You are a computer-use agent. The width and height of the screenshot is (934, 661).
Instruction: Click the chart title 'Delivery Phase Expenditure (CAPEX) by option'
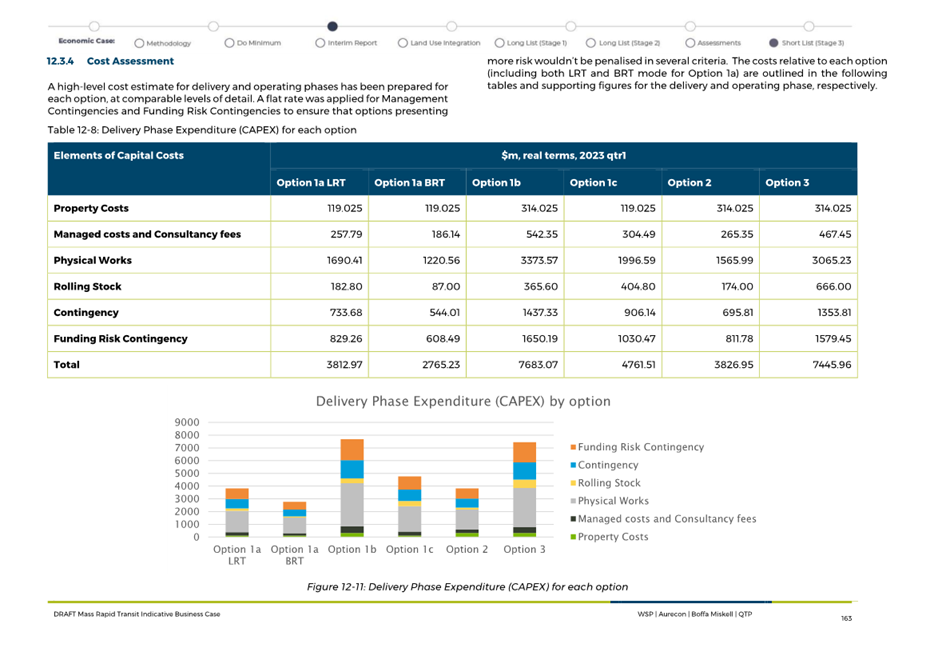[463, 401]
